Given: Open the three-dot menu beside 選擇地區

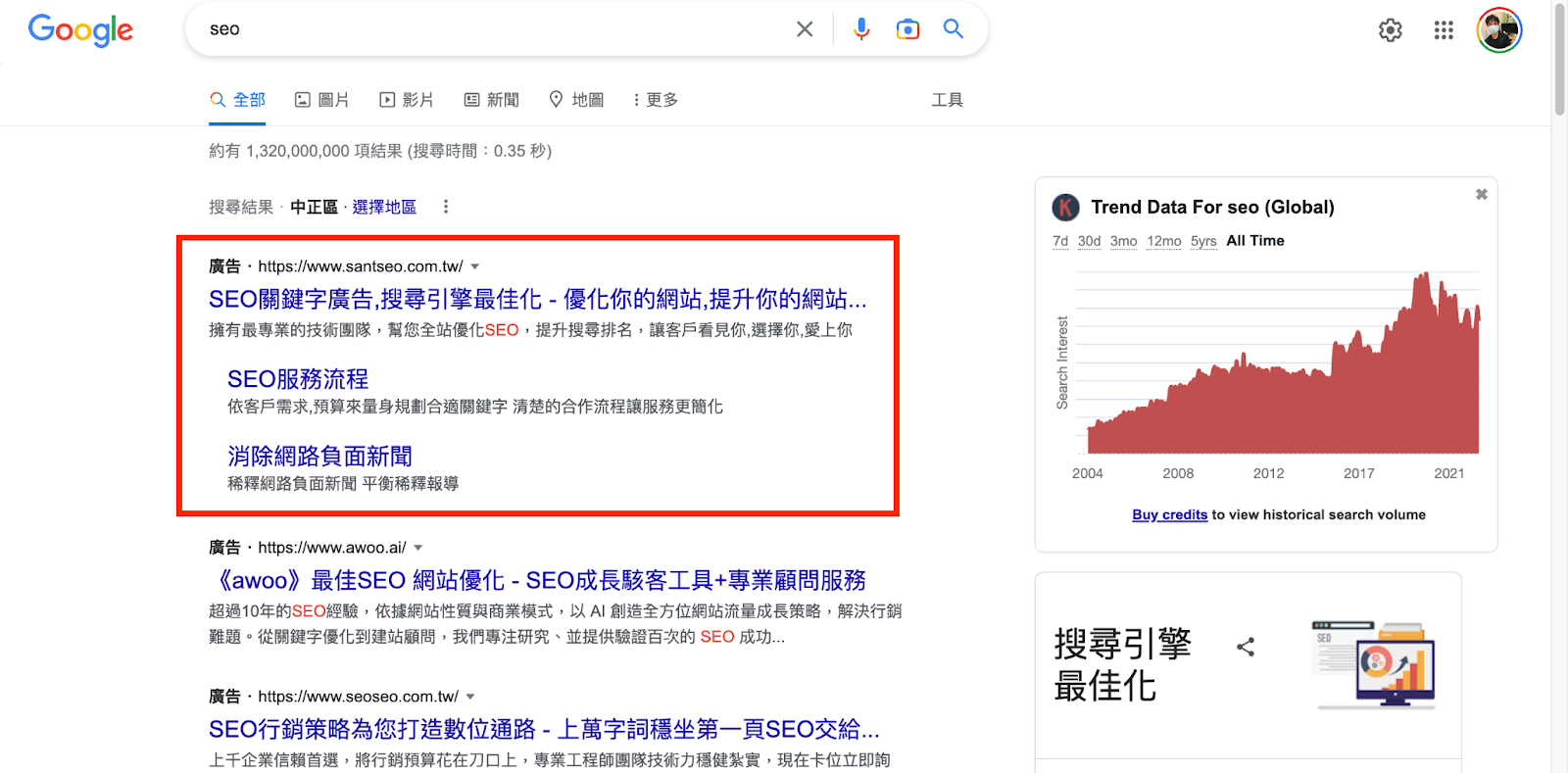Looking at the screenshot, I should (x=446, y=207).
